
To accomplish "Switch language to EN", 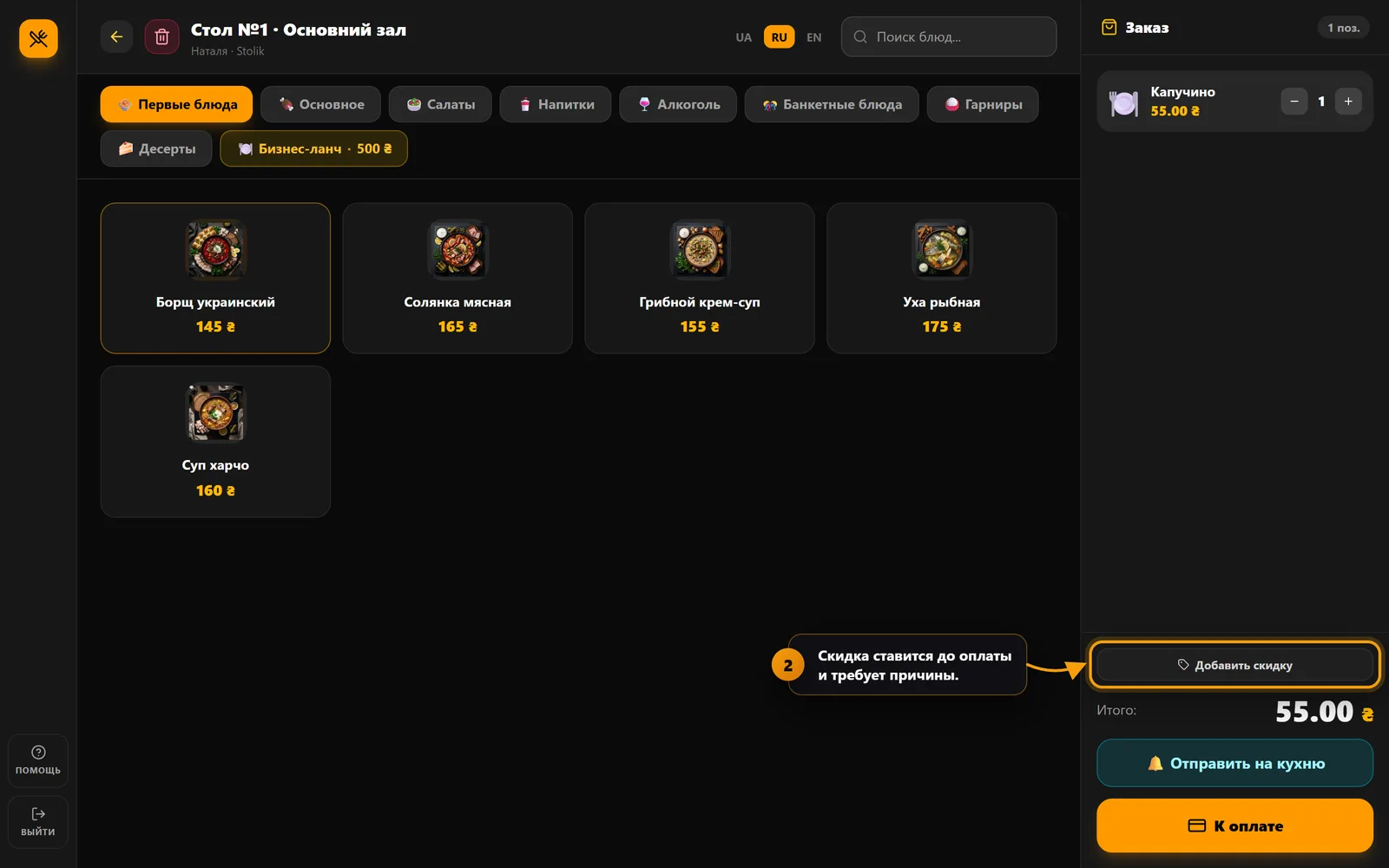I will pos(813,37).
